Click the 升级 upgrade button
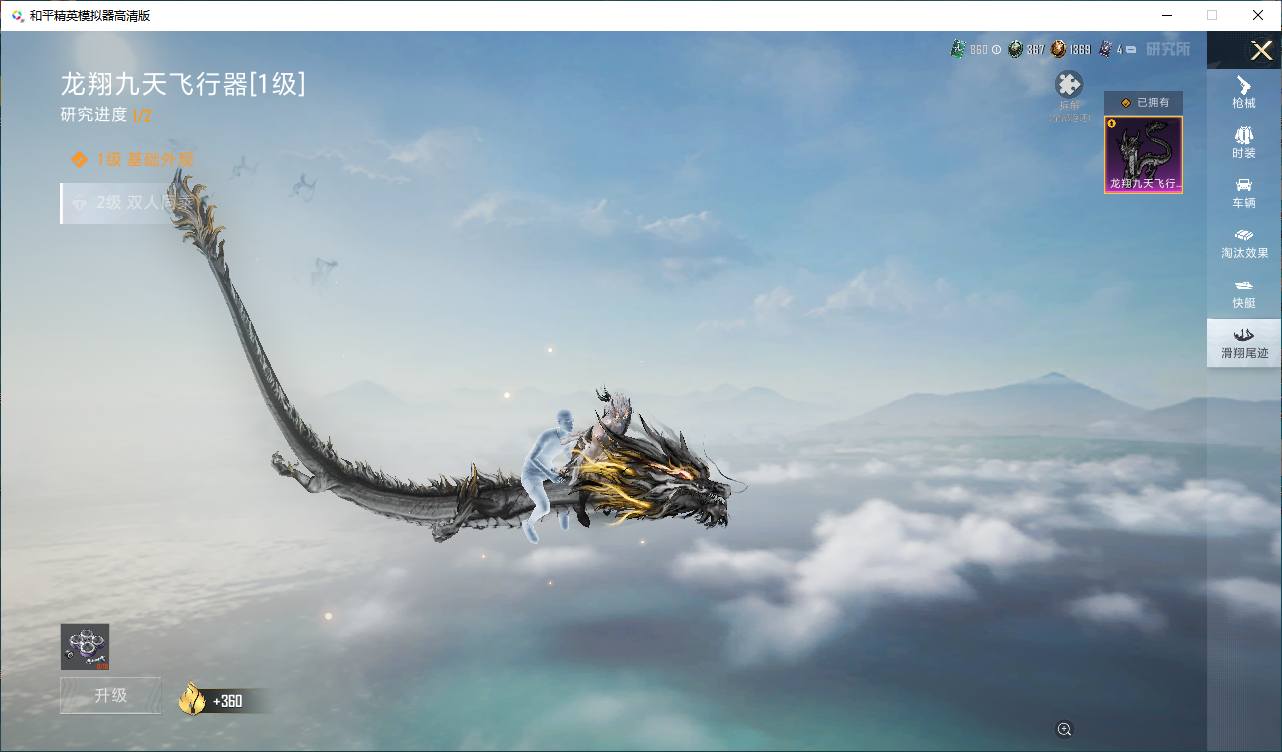Viewport: 1282px width, 752px height. (x=110, y=695)
